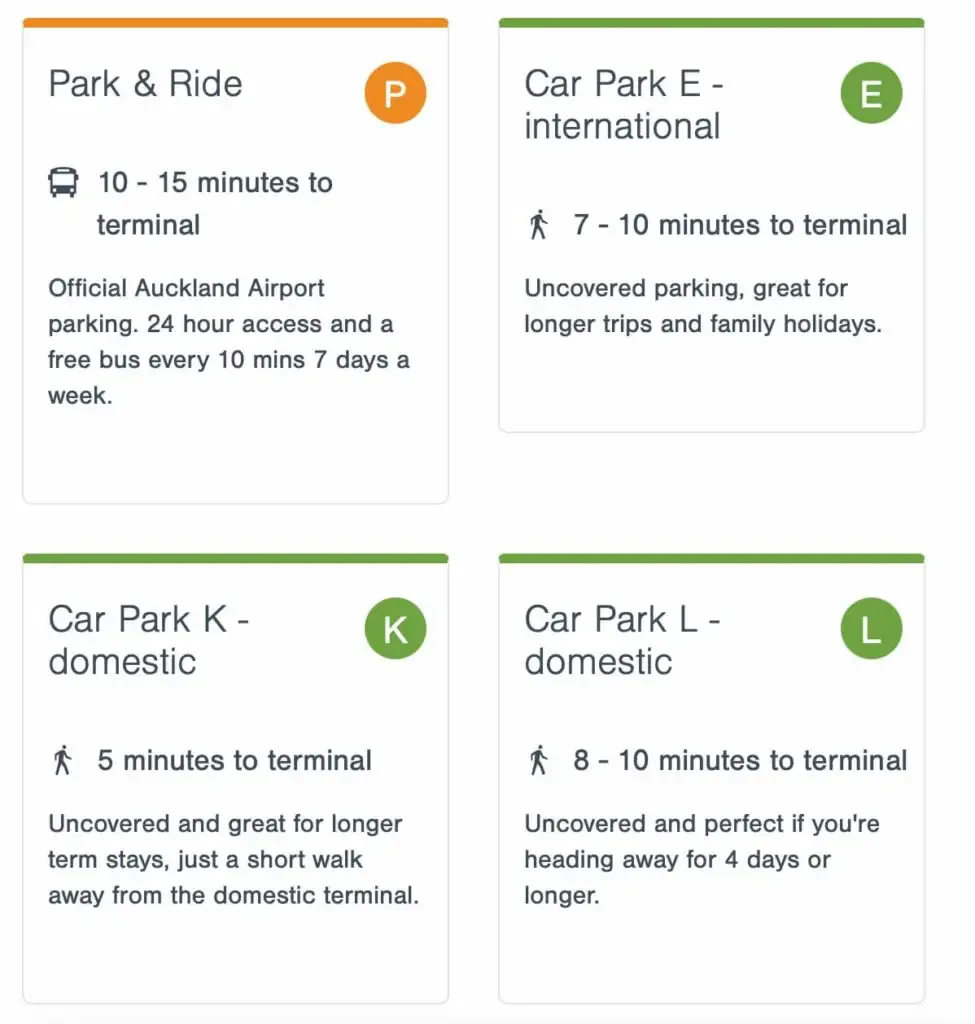Viewport: 975px width, 1024px height.
Task: Click the green E badge icon
Action: [x=871, y=93]
